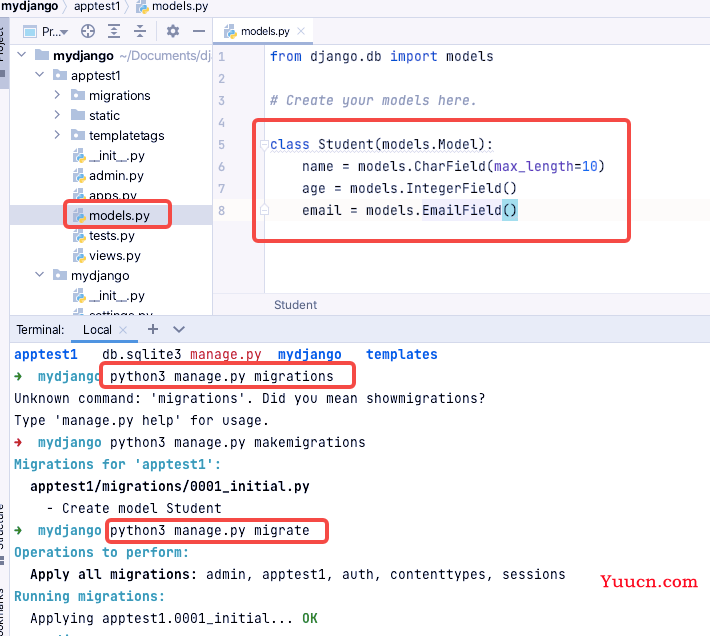Open __init__.py under apptest1
The width and height of the screenshot is (710, 636).
click(x=116, y=156)
